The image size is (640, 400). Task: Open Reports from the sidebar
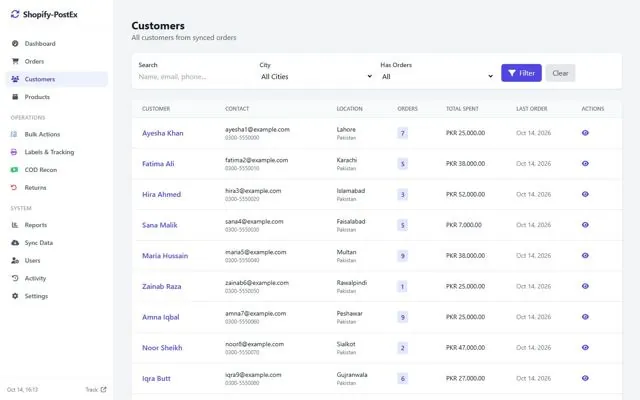point(57,224)
